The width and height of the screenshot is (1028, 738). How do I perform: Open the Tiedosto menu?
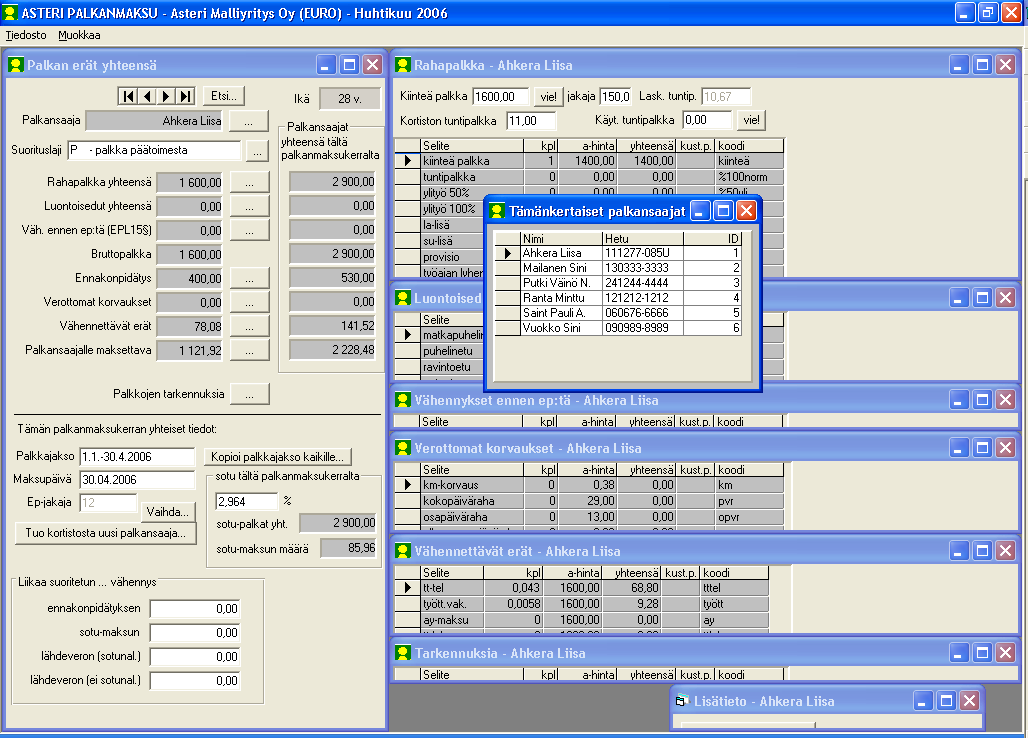(x=26, y=35)
